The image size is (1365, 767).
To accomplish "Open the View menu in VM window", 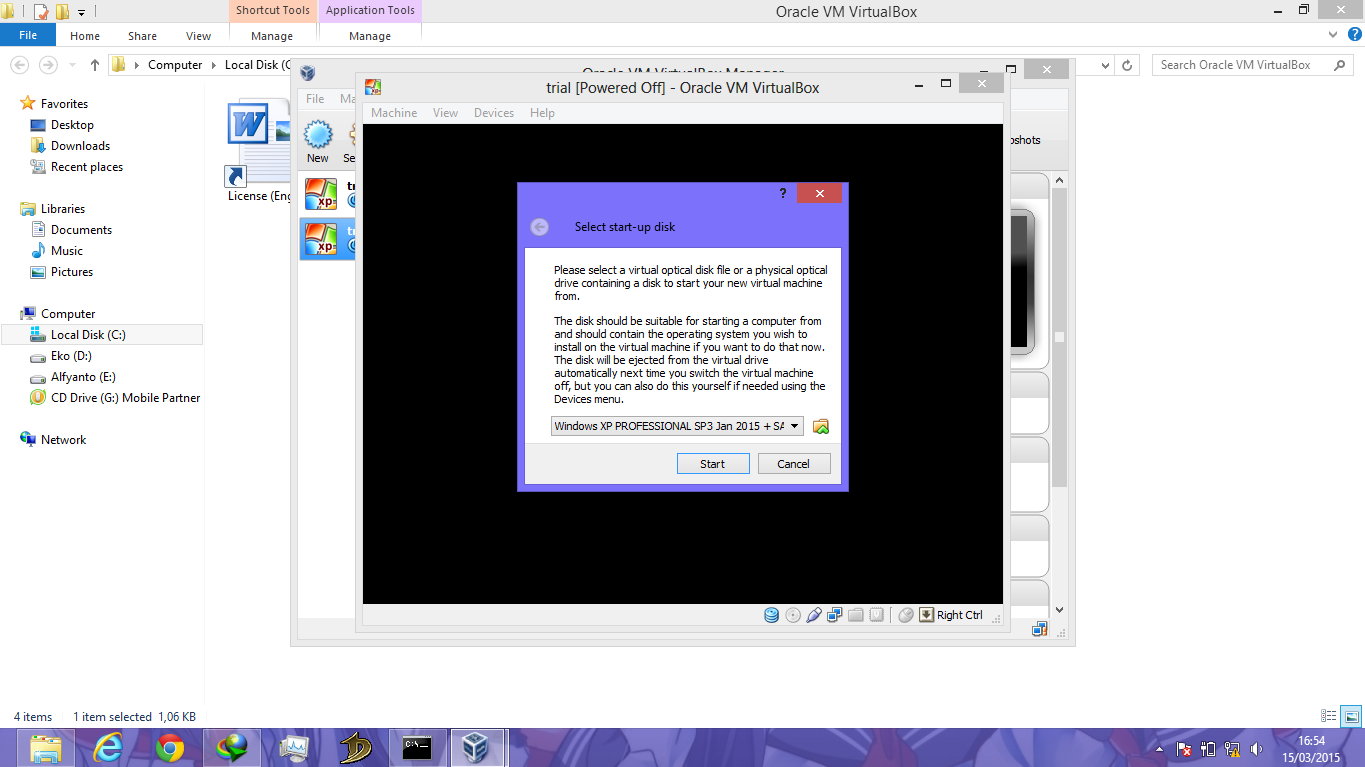I will point(446,113).
